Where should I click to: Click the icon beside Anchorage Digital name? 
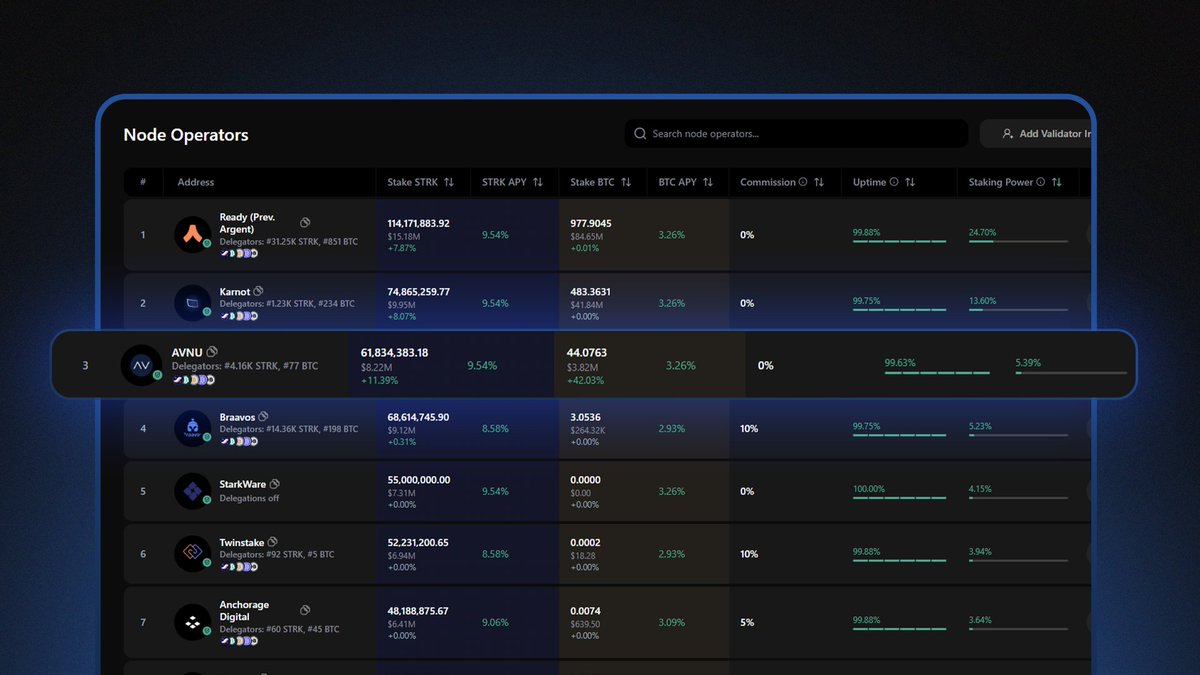pos(305,610)
